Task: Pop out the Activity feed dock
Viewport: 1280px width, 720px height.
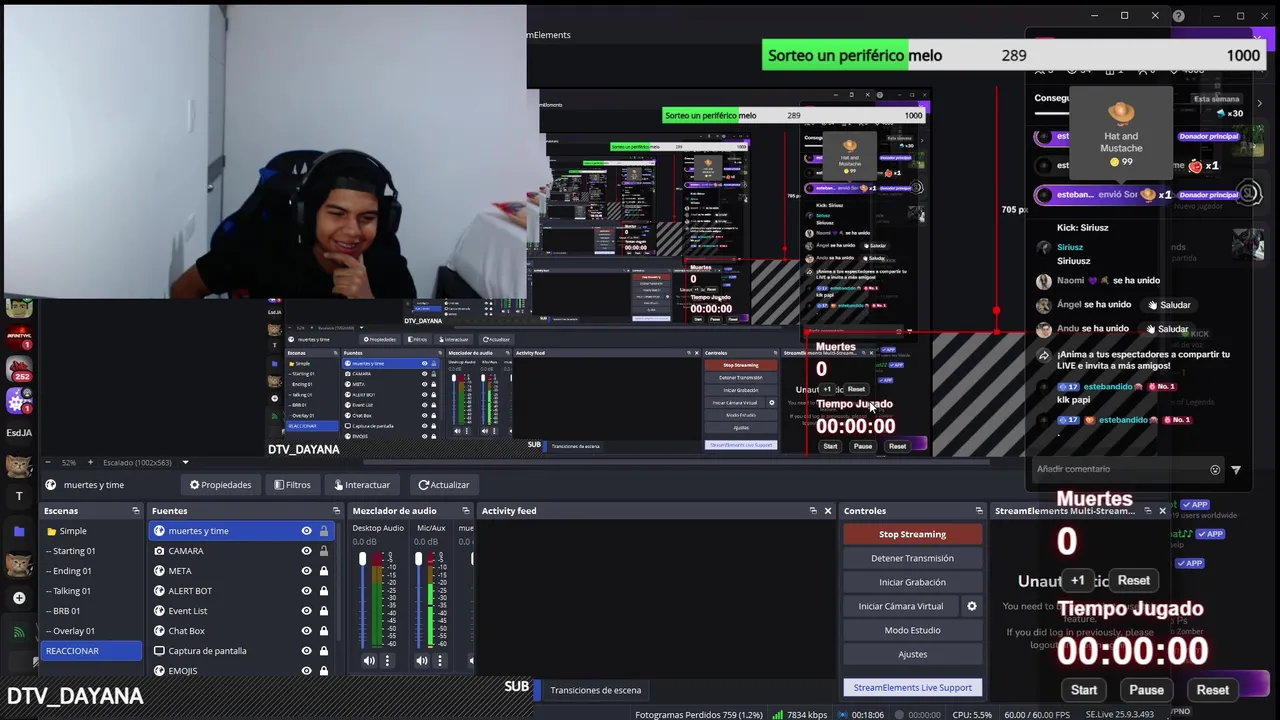Action: coord(813,511)
